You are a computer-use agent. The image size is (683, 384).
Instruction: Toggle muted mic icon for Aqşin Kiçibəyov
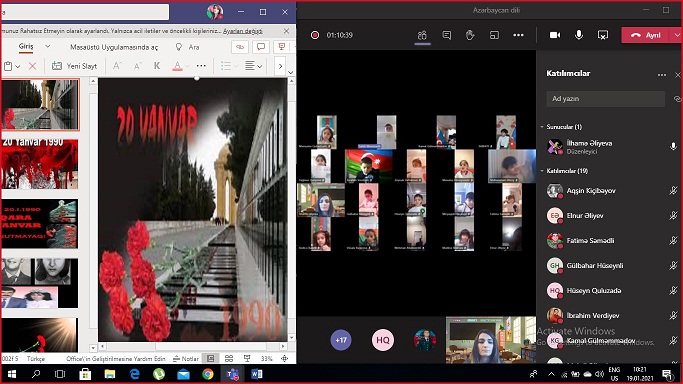point(673,190)
